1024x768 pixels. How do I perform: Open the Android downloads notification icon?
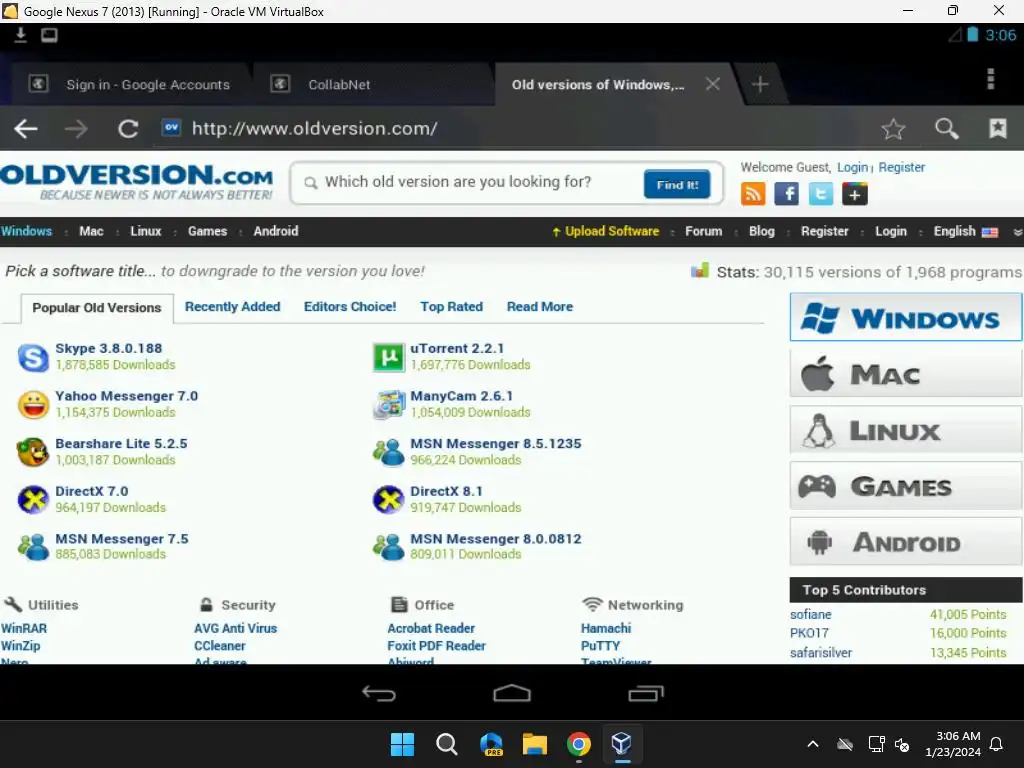point(20,35)
